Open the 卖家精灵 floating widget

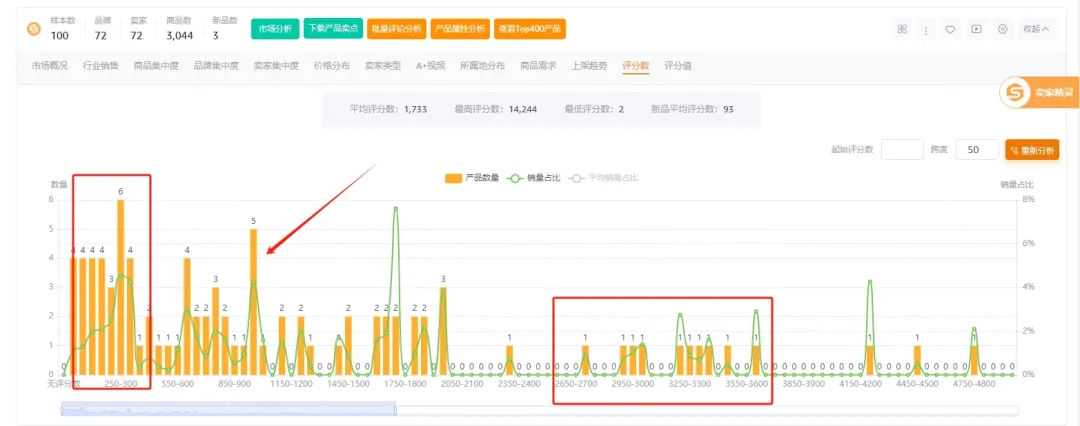(1039, 92)
